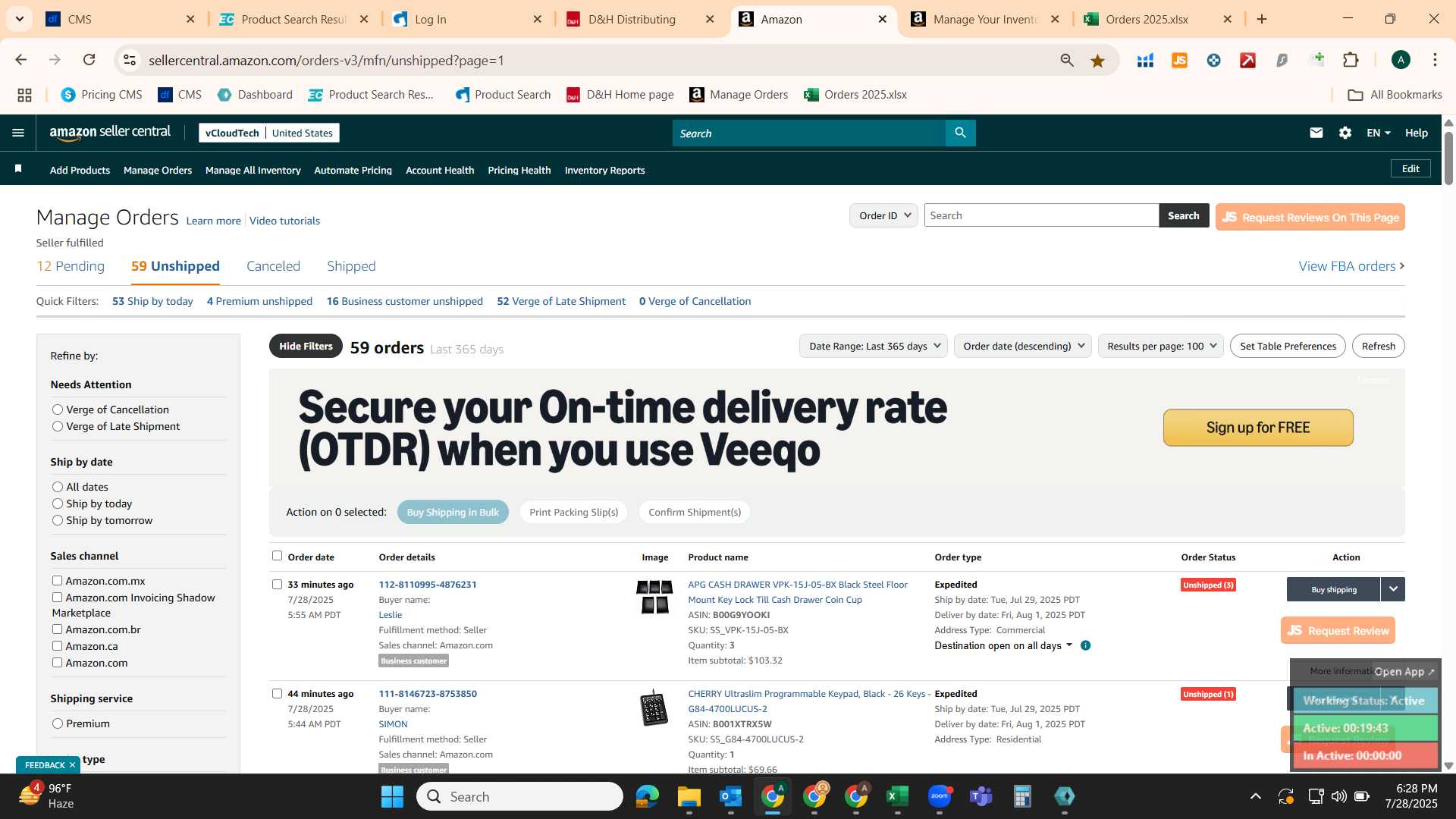
Task: Open File Explorer from the taskbar
Action: coord(689,796)
